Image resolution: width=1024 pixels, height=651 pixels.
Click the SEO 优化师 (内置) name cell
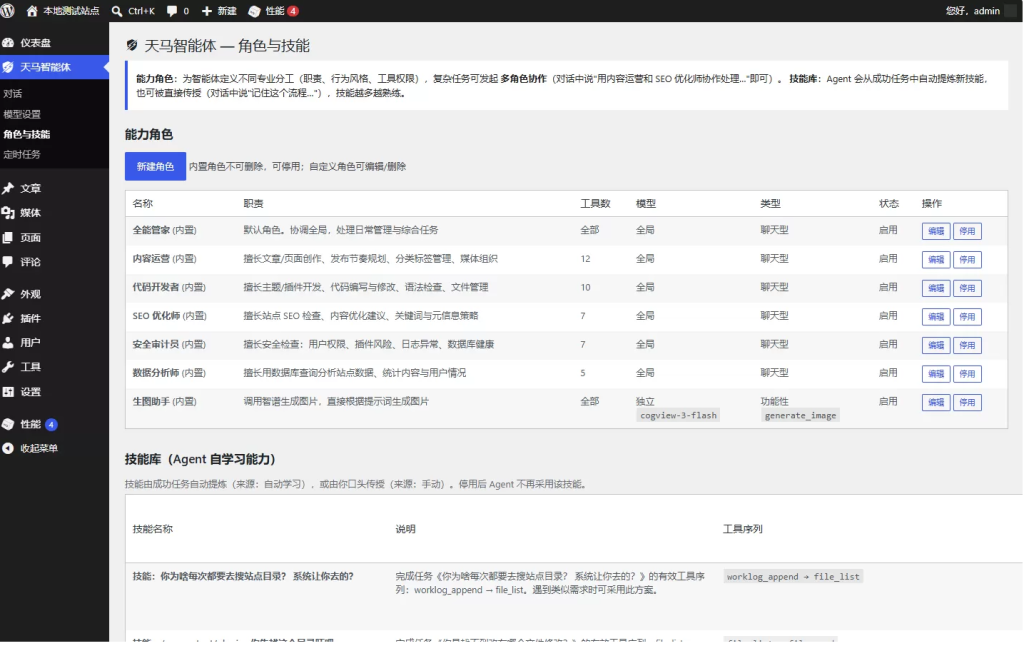pos(169,315)
